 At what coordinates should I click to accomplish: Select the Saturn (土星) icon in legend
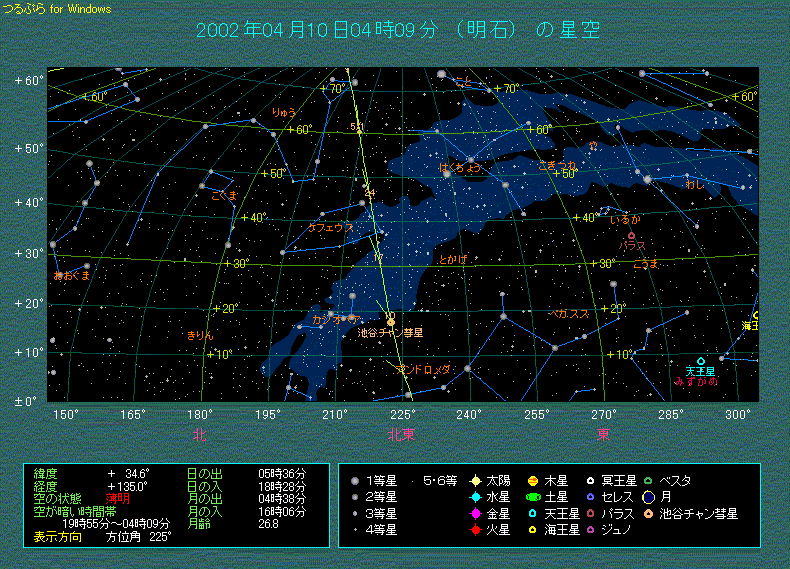[534, 497]
